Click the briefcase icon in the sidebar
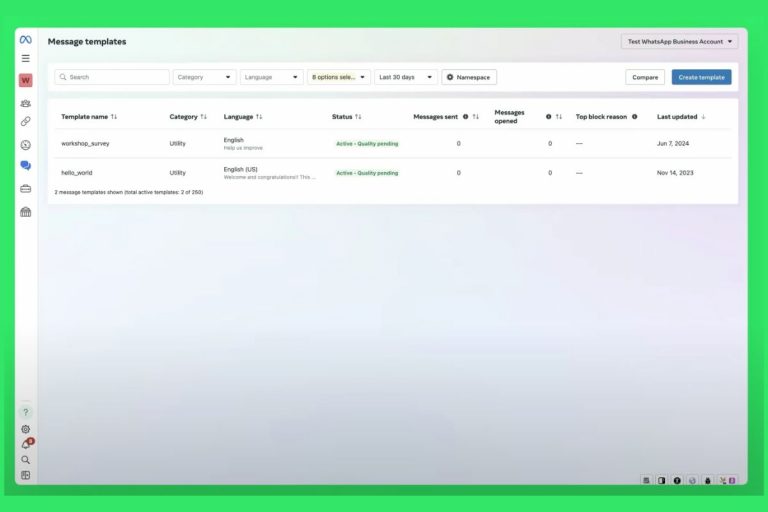This screenshot has height=512, width=768. click(25, 188)
